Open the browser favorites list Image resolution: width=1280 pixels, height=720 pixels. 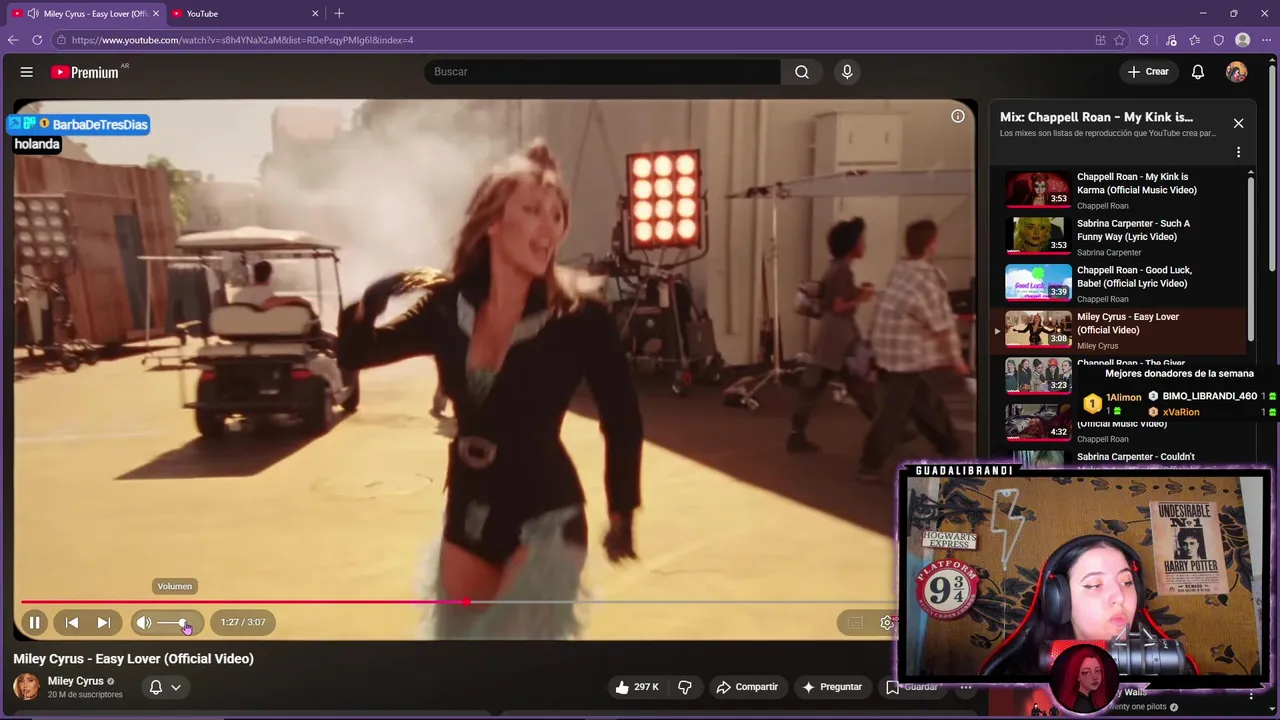coord(1195,40)
